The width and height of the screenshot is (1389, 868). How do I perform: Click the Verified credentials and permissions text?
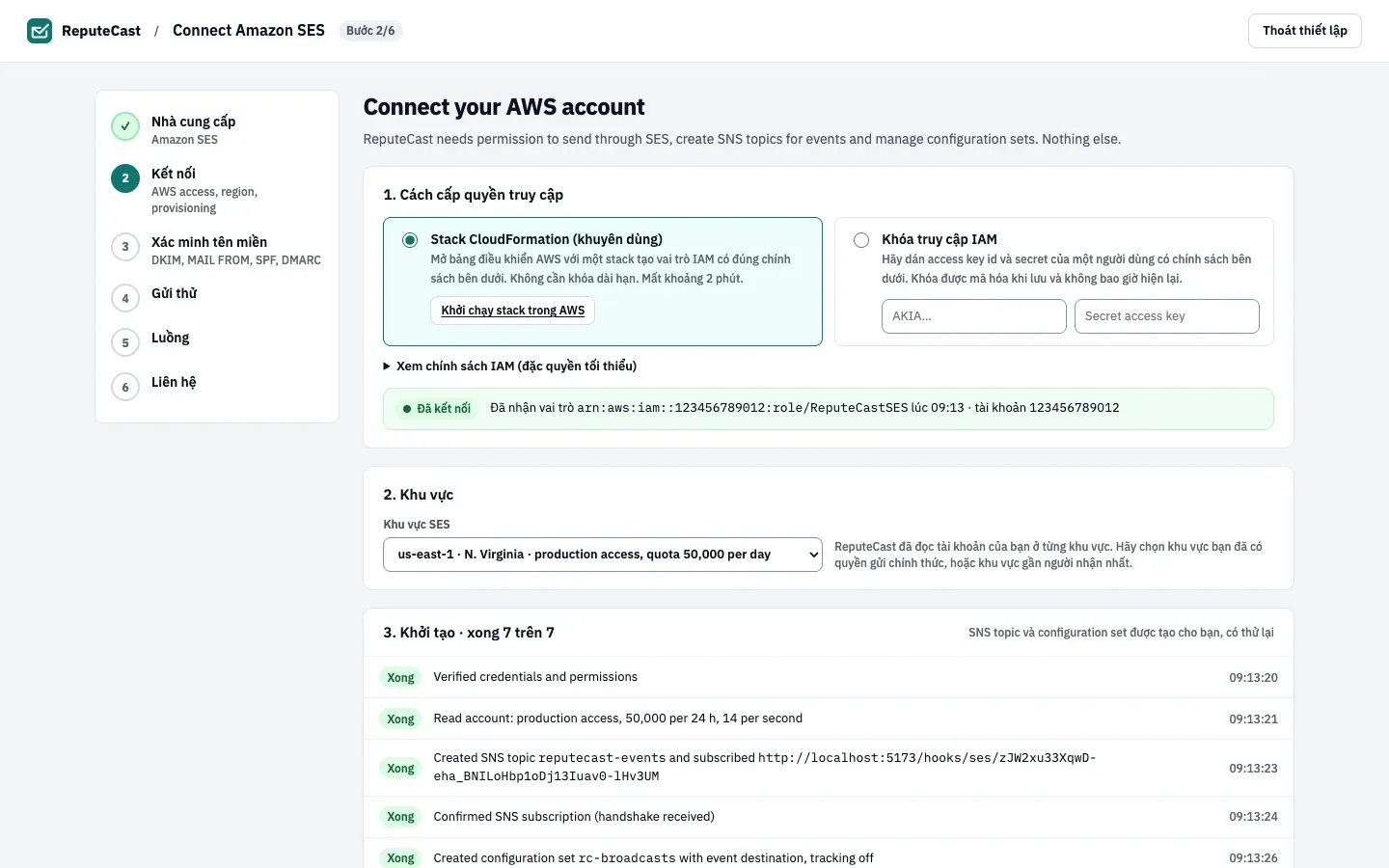pyautogui.click(x=535, y=677)
